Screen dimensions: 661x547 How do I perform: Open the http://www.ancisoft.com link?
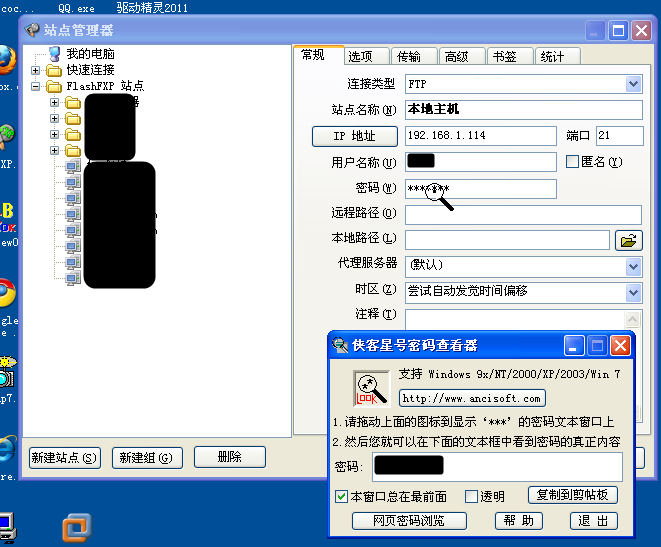[x=472, y=398]
